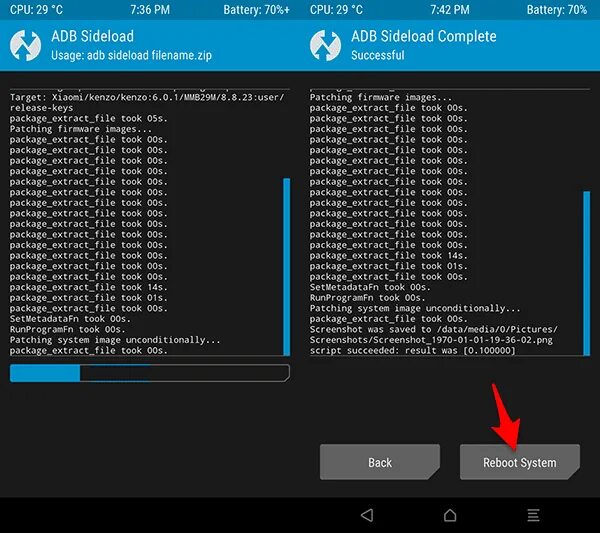Click 'package_extract_file took 05s.' log line
Image resolution: width=600 pixels, height=533 pixels.
click(89, 119)
